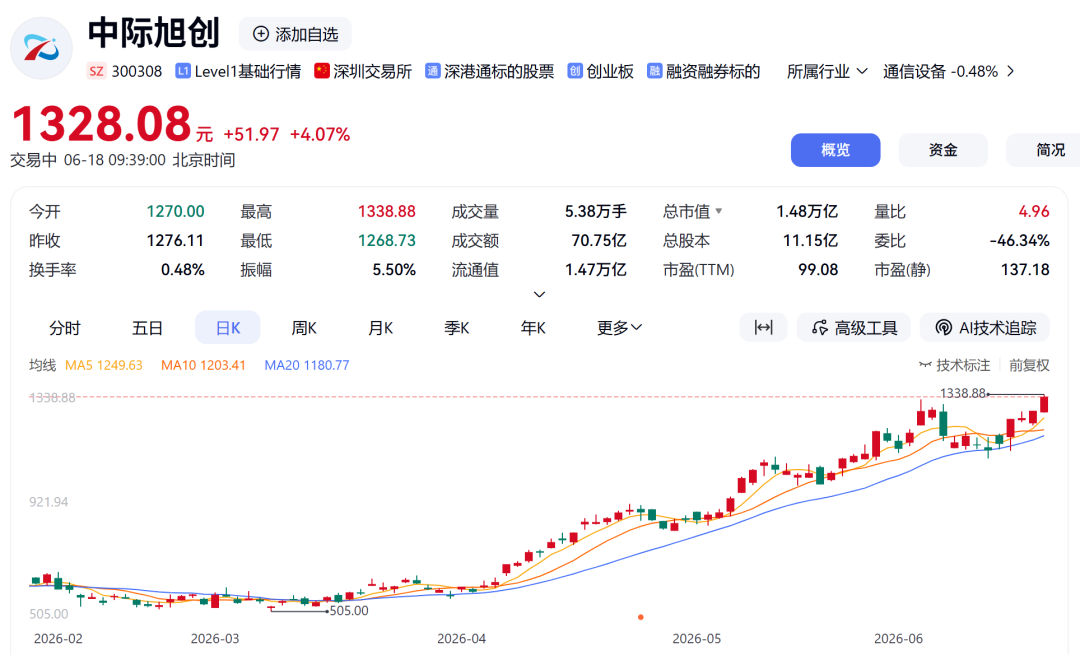Screen dimensions: 1080x655
Task: Click the 融 icon before 融资融券标的
Action: tap(654, 71)
